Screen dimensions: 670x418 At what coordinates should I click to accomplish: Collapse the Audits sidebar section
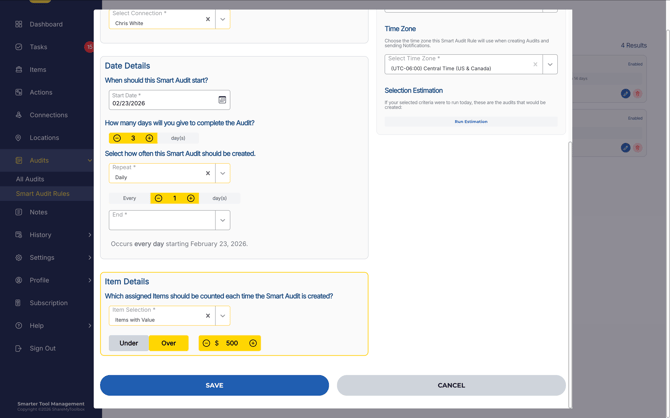[x=90, y=160]
